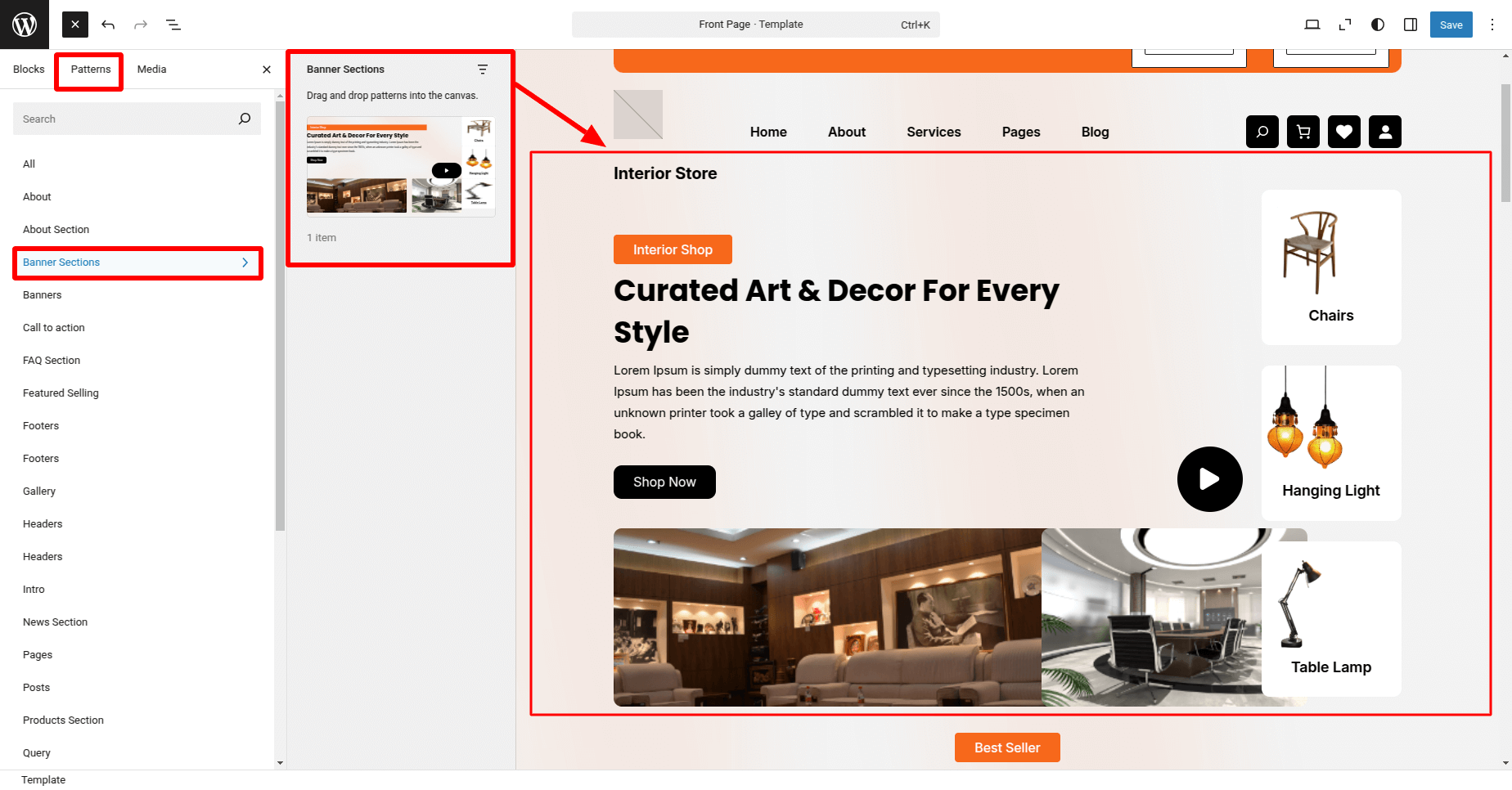Toggle the Styles half-circle icon

pyautogui.click(x=1378, y=25)
